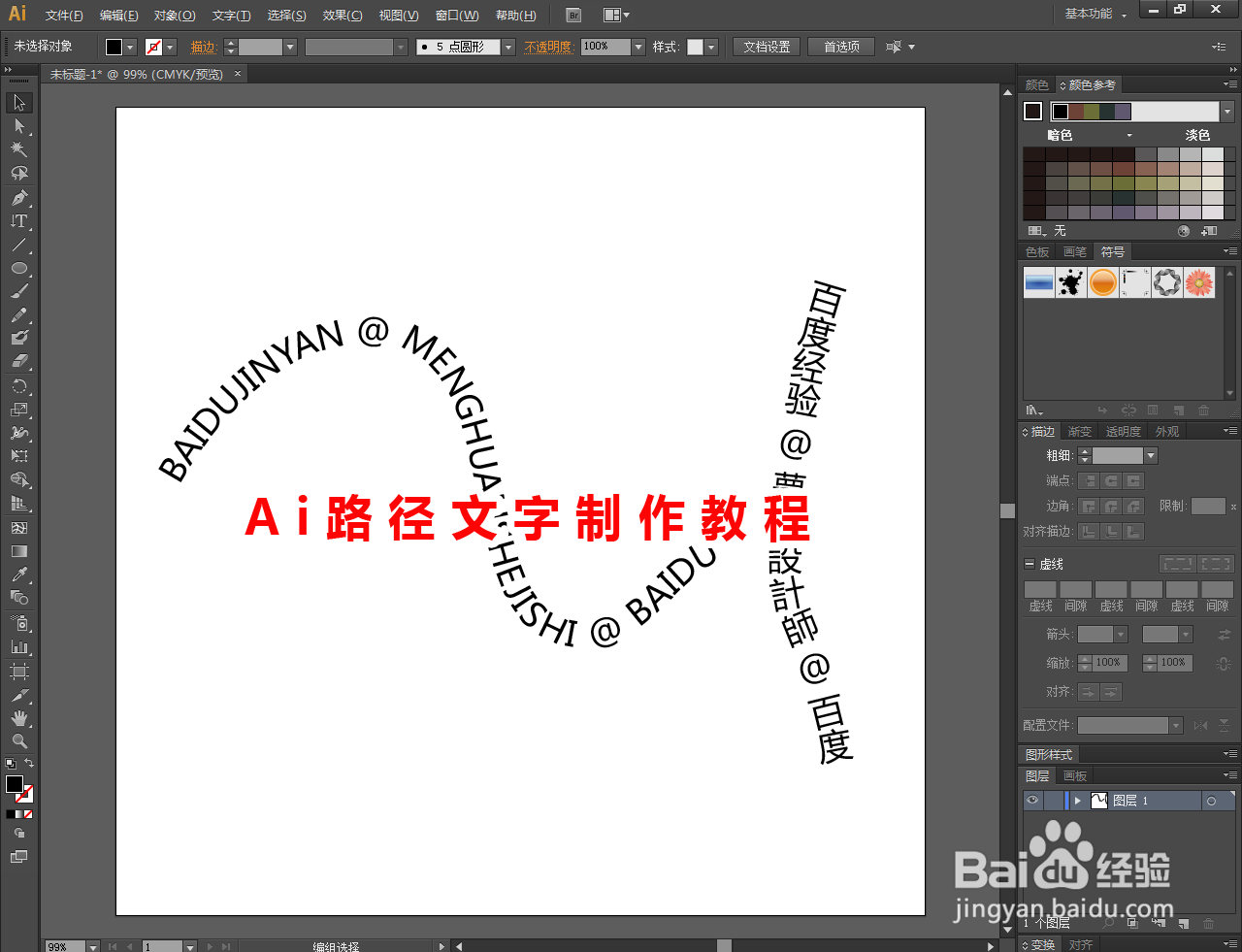Open the 文件(F) menu
Viewport: 1242px width, 952px height.
point(64,16)
